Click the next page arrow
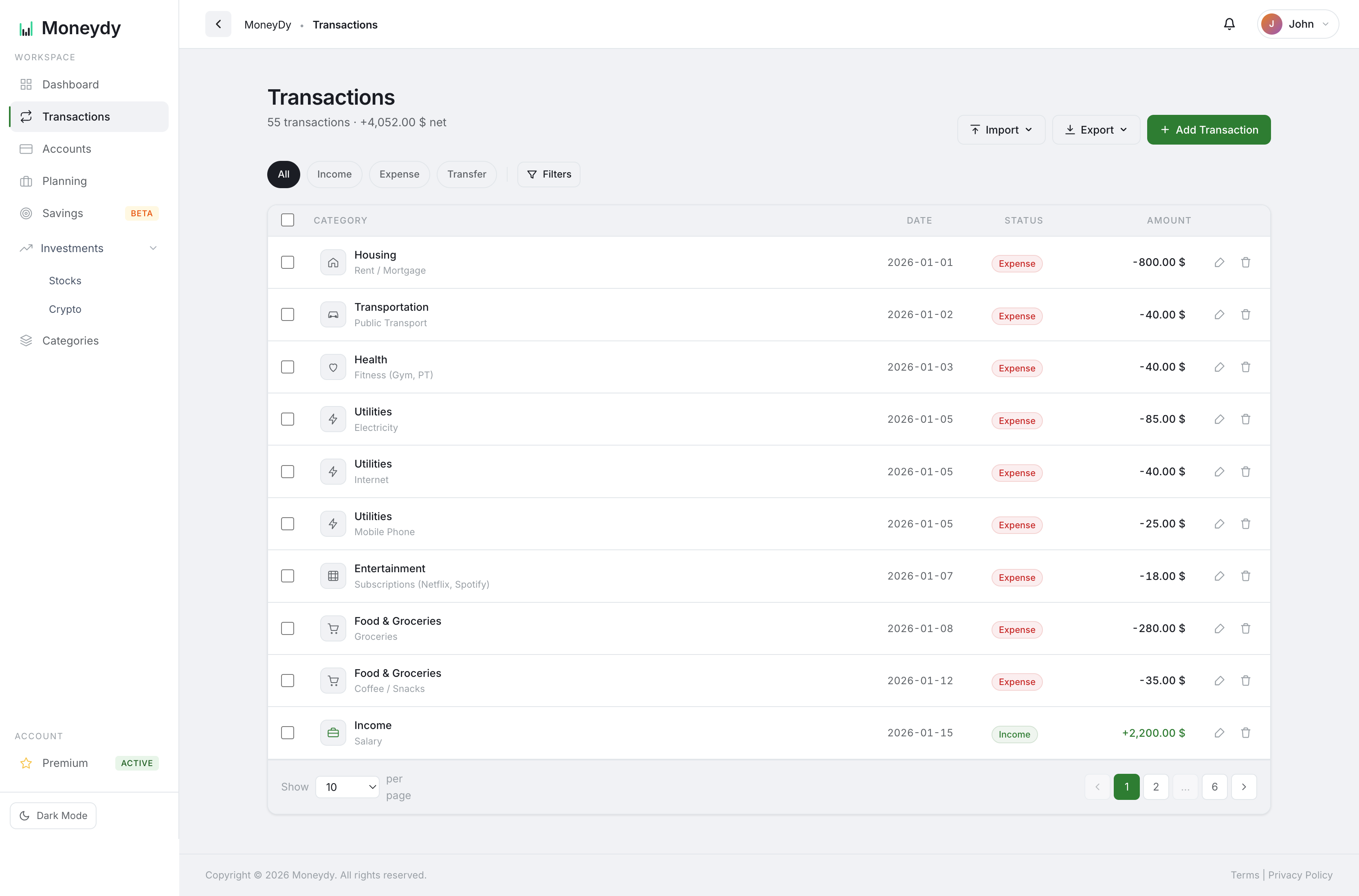This screenshot has width=1359, height=896. coord(1244,787)
